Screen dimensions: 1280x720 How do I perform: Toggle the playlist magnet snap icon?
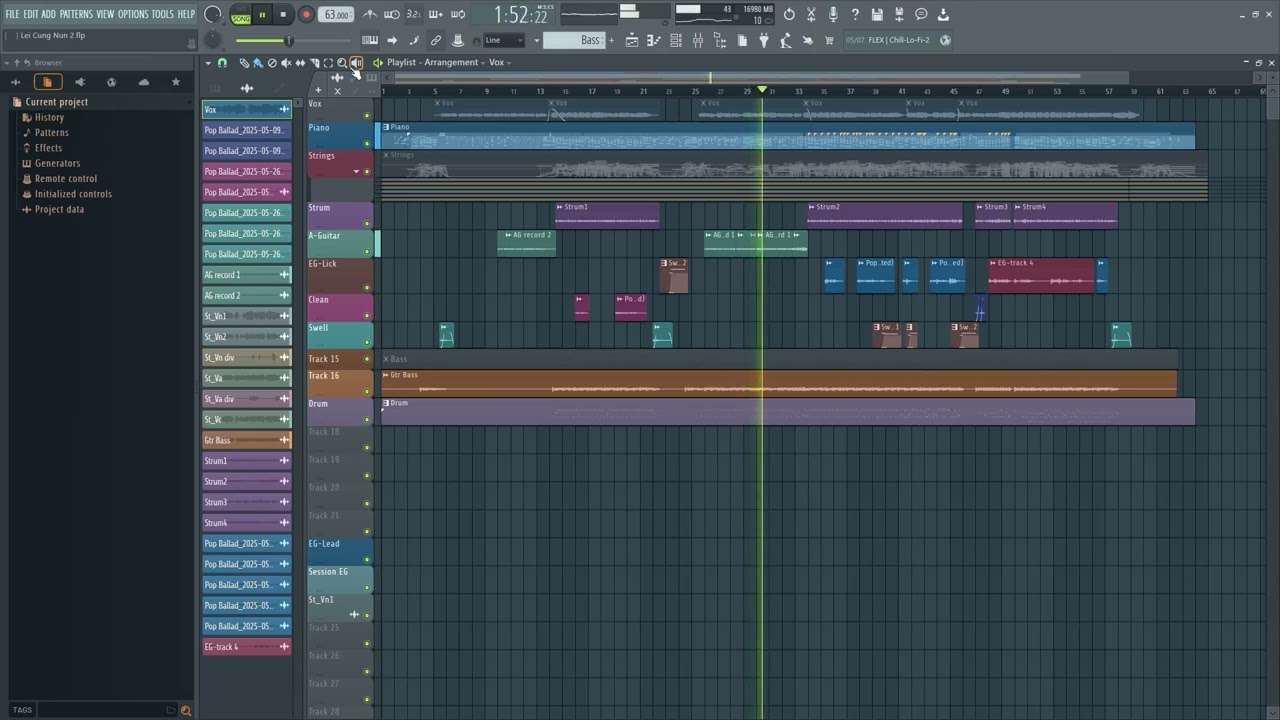point(222,63)
